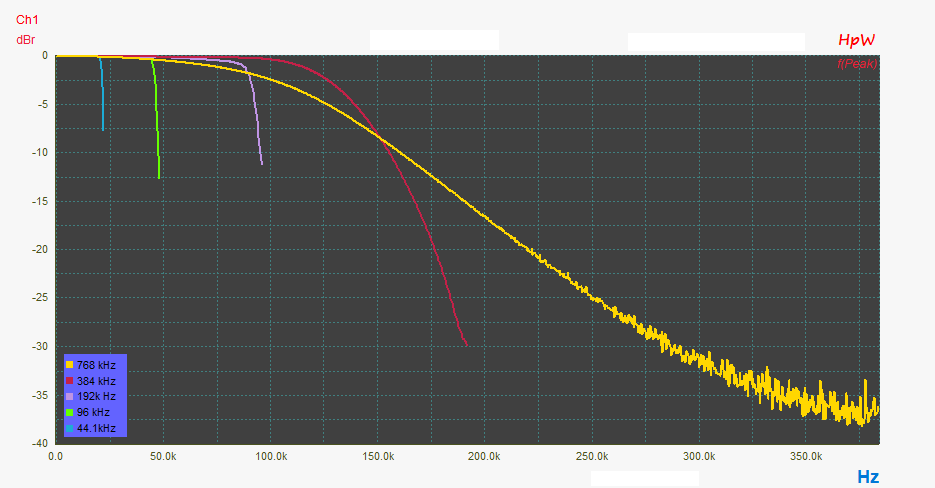Click the '-20' level axis value
Image resolution: width=935 pixels, height=488 pixels.
(x=41, y=250)
